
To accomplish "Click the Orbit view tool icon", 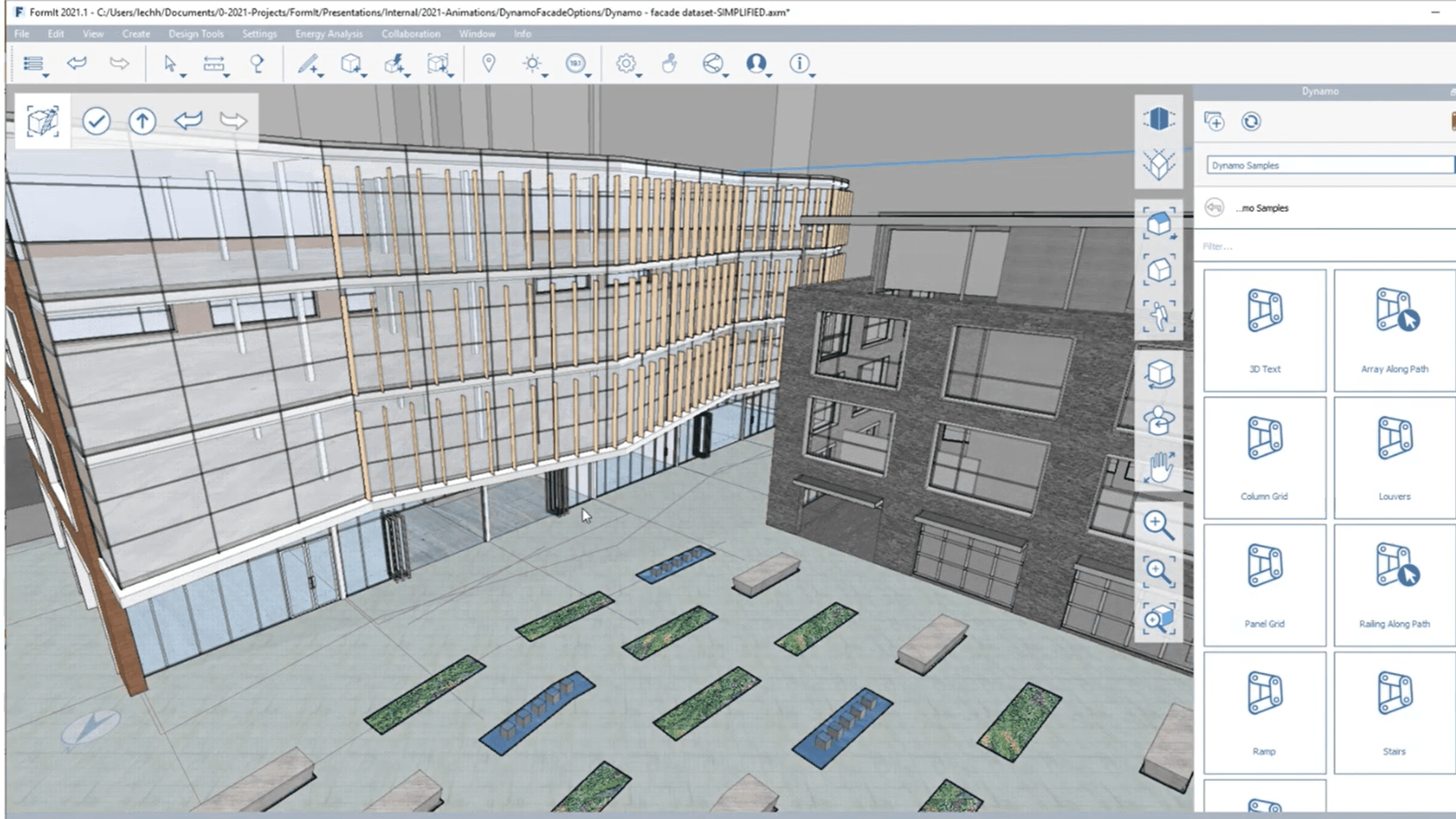I will coord(1158,374).
